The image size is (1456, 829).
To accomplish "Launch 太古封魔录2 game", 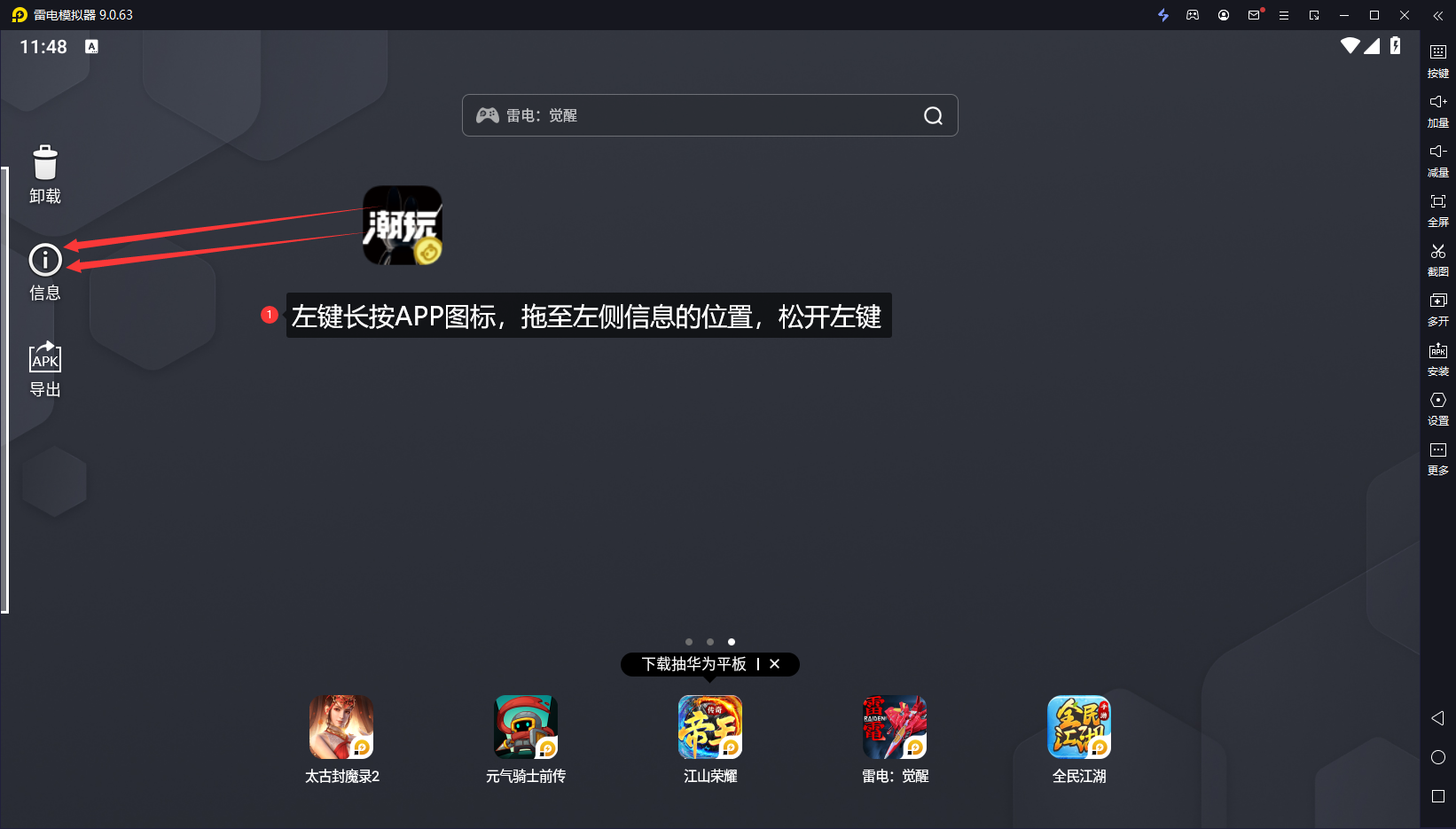I will coord(341,727).
